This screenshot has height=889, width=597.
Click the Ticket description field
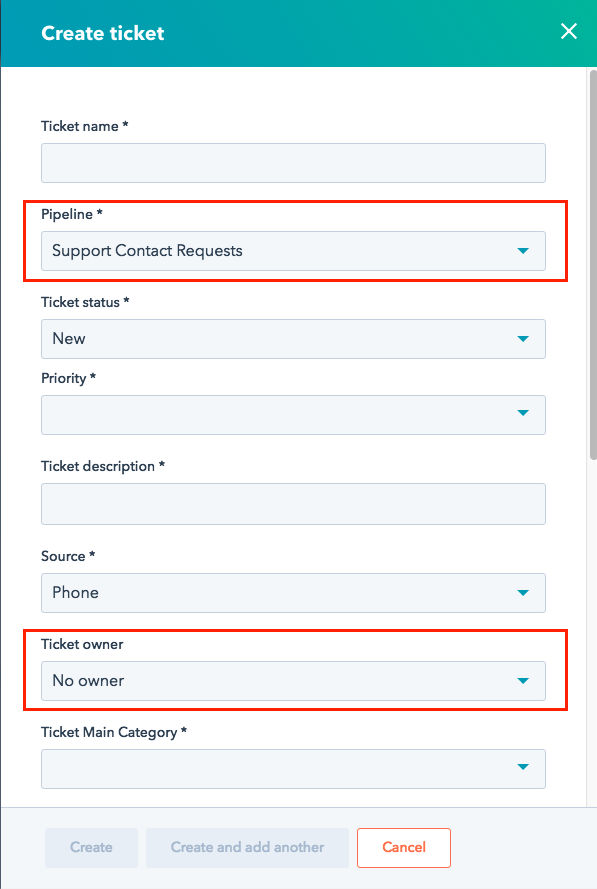293,504
